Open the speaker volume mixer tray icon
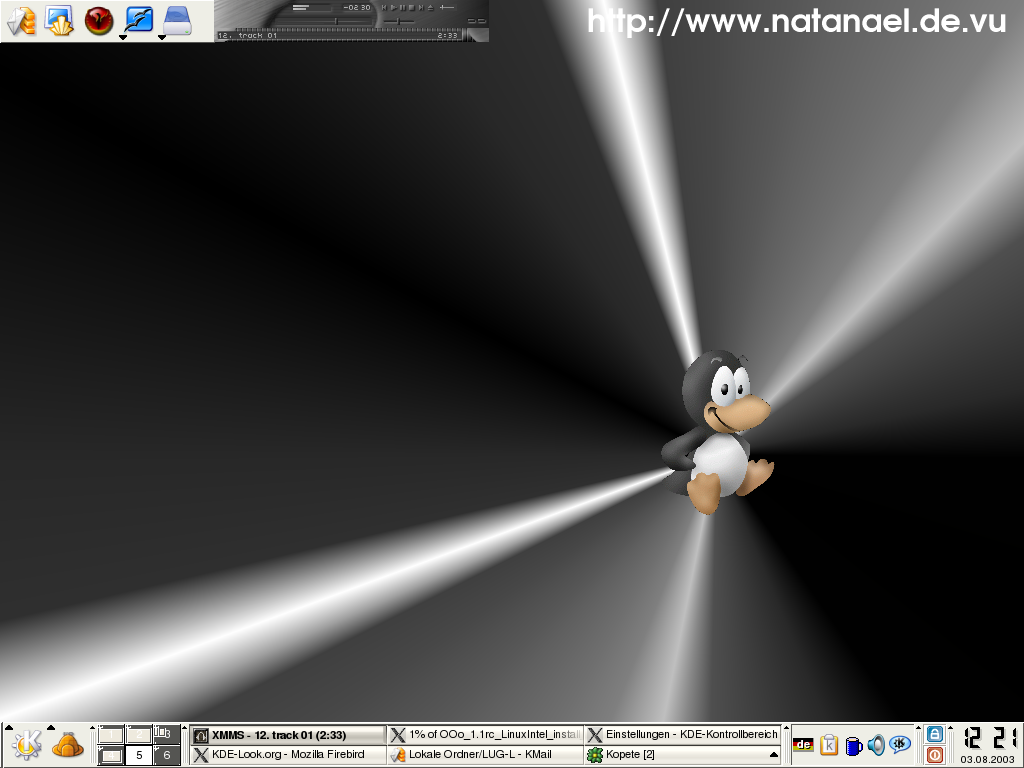 click(x=876, y=744)
